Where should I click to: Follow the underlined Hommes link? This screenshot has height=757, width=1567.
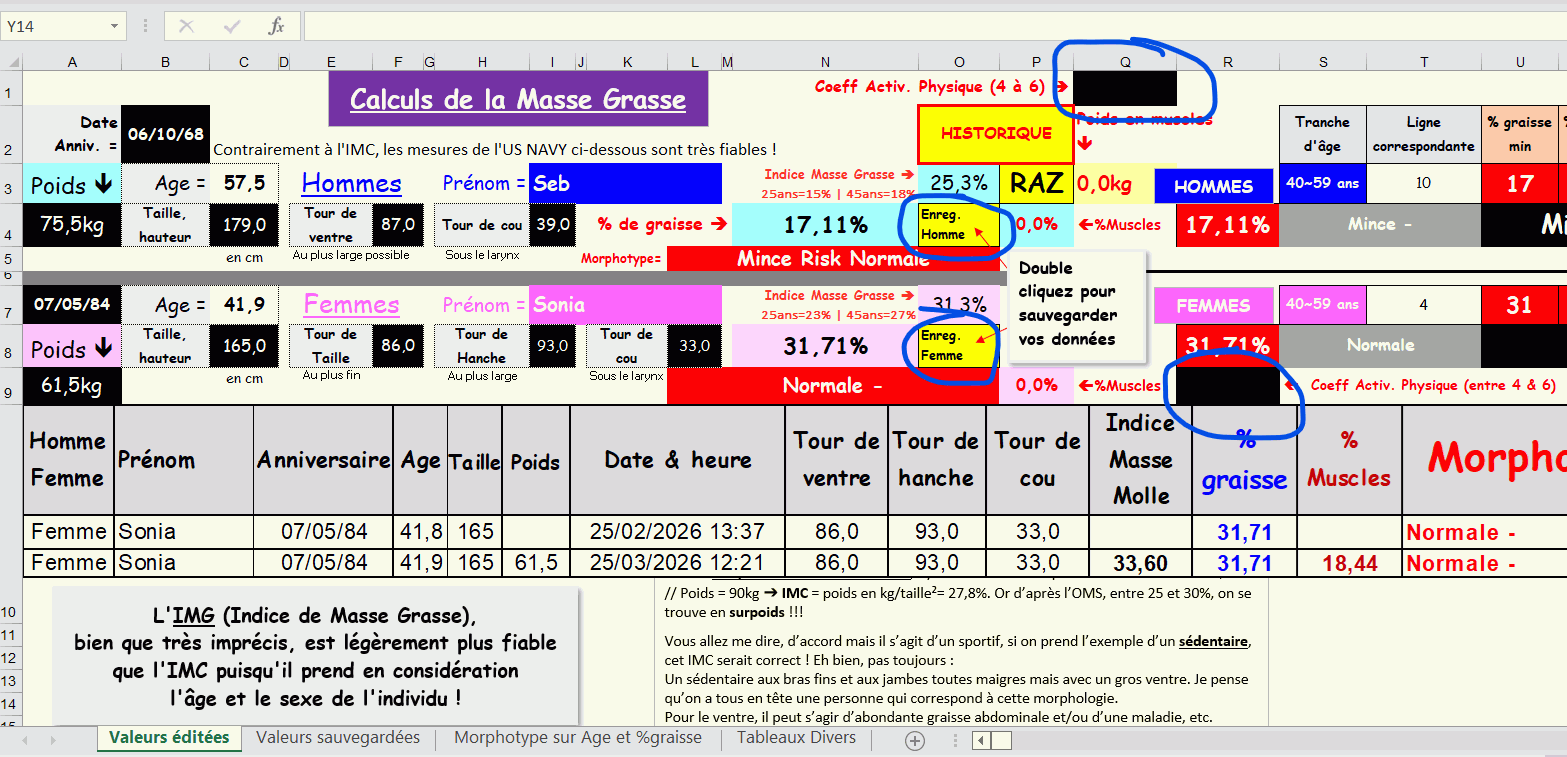pos(351,183)
